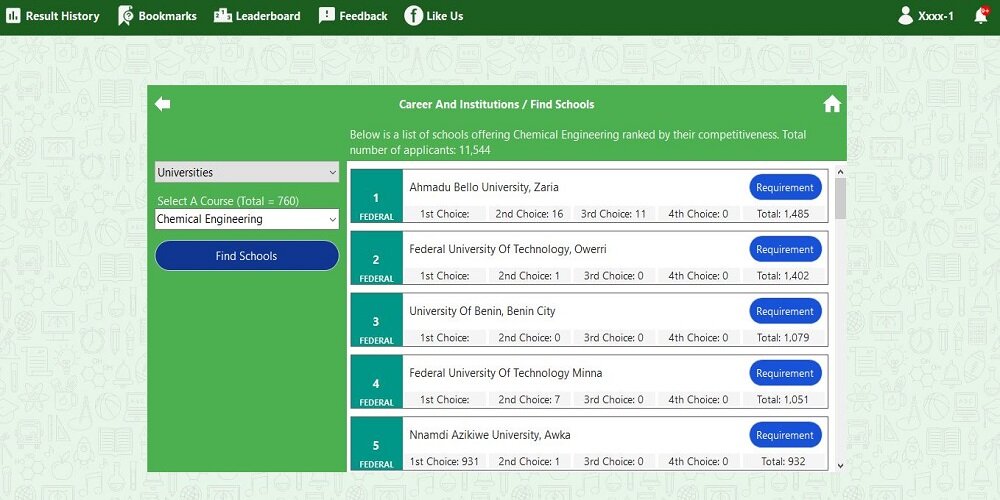Open the Universities institution type dropdown

[247, 172]
